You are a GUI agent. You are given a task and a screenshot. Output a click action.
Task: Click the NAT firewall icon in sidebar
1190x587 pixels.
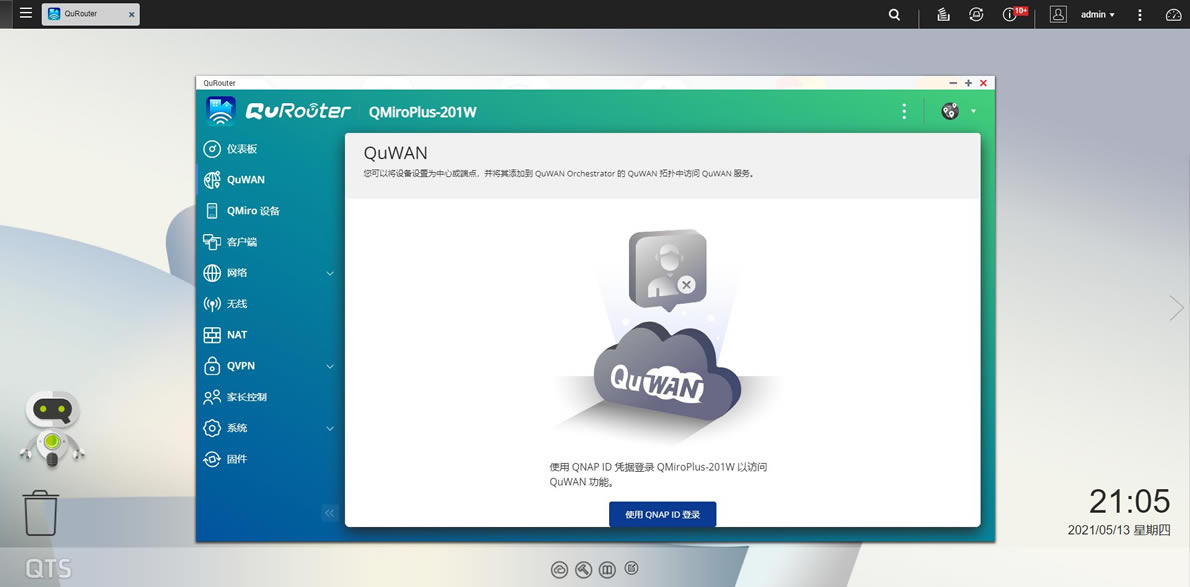(212, 335)
